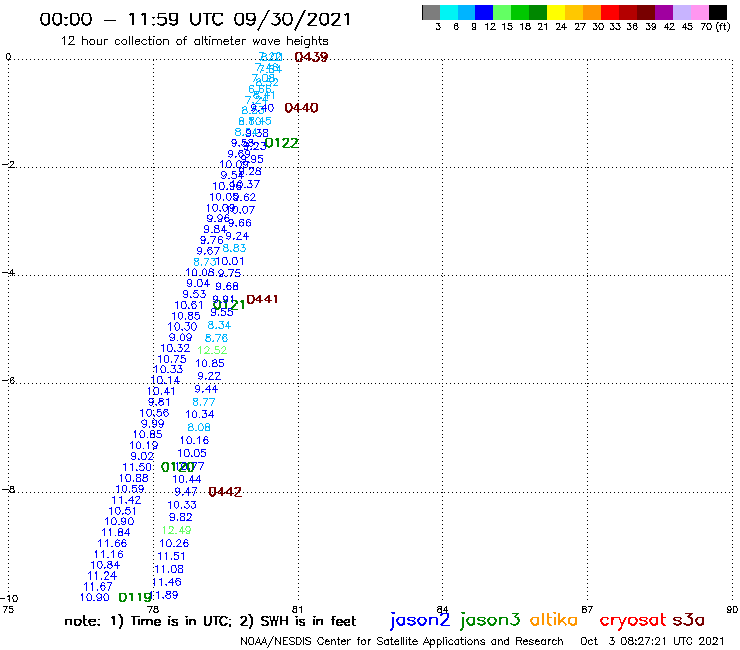Choose the yellow swatch in the color scale
Viewport: 740px width, 650px height.
pyautogui.click(x=556, y=12)
